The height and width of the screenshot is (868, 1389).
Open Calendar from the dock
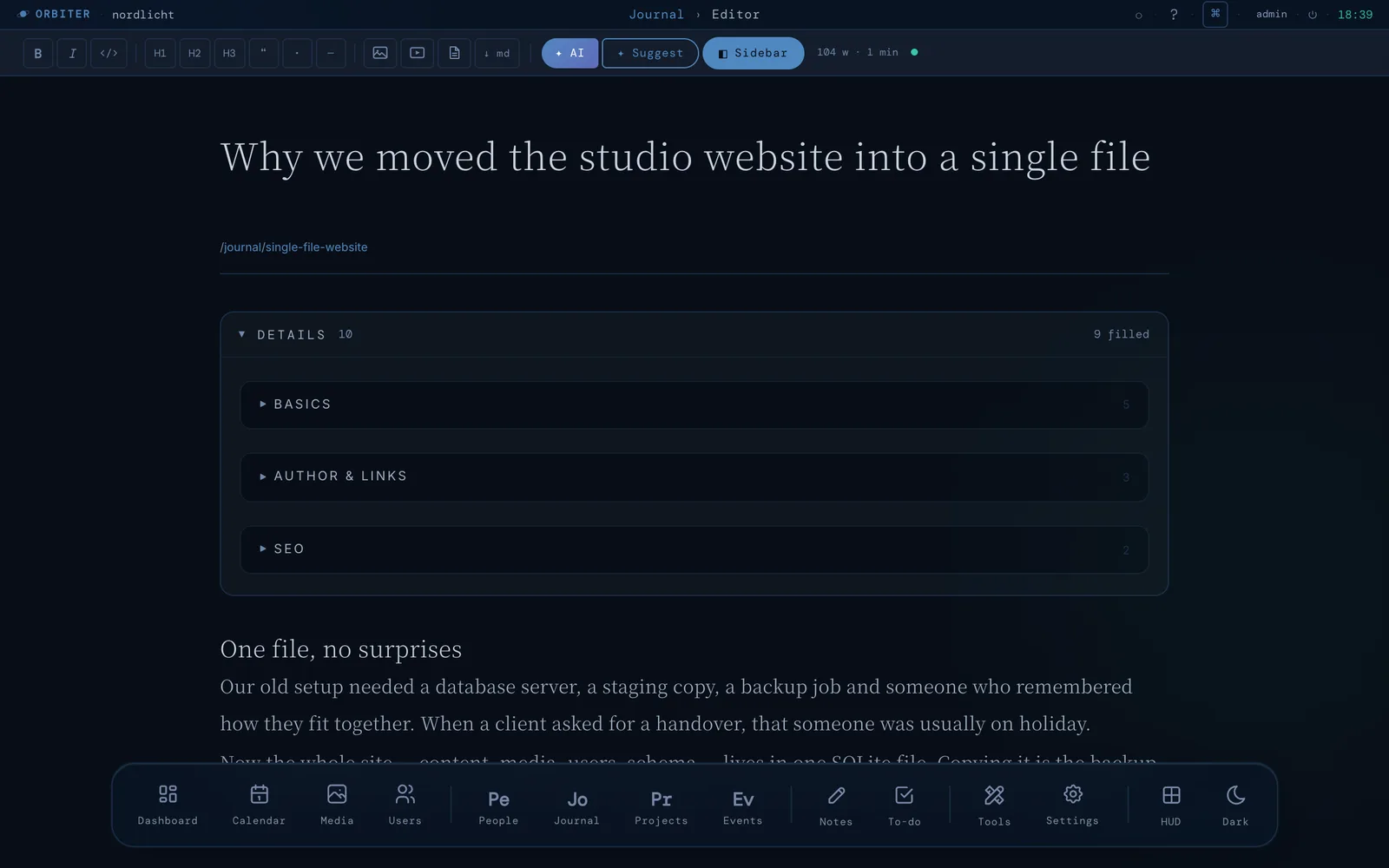pyautogui.click(x=259, y=805)
